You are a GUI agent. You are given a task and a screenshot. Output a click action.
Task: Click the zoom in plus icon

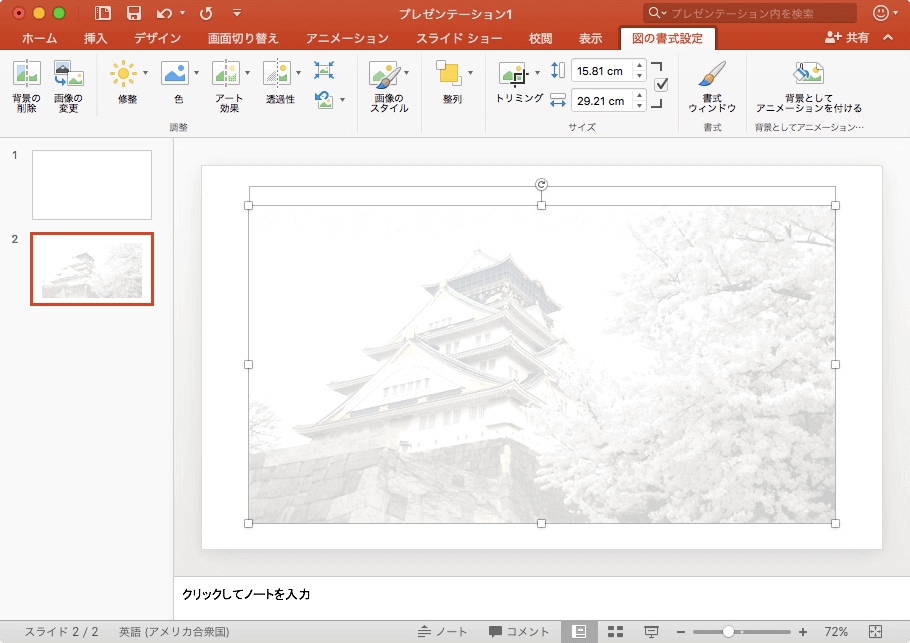pos(803,631)
